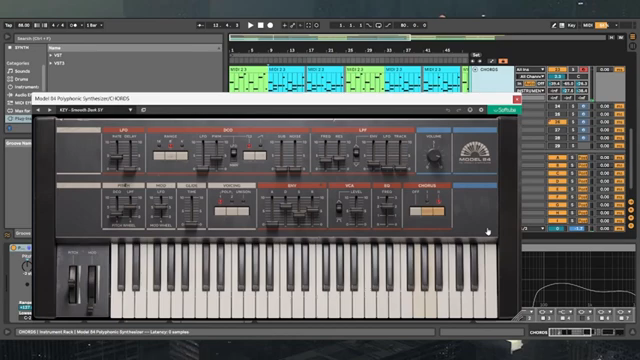Click the Play button in Ableton transport

[251, 25]
